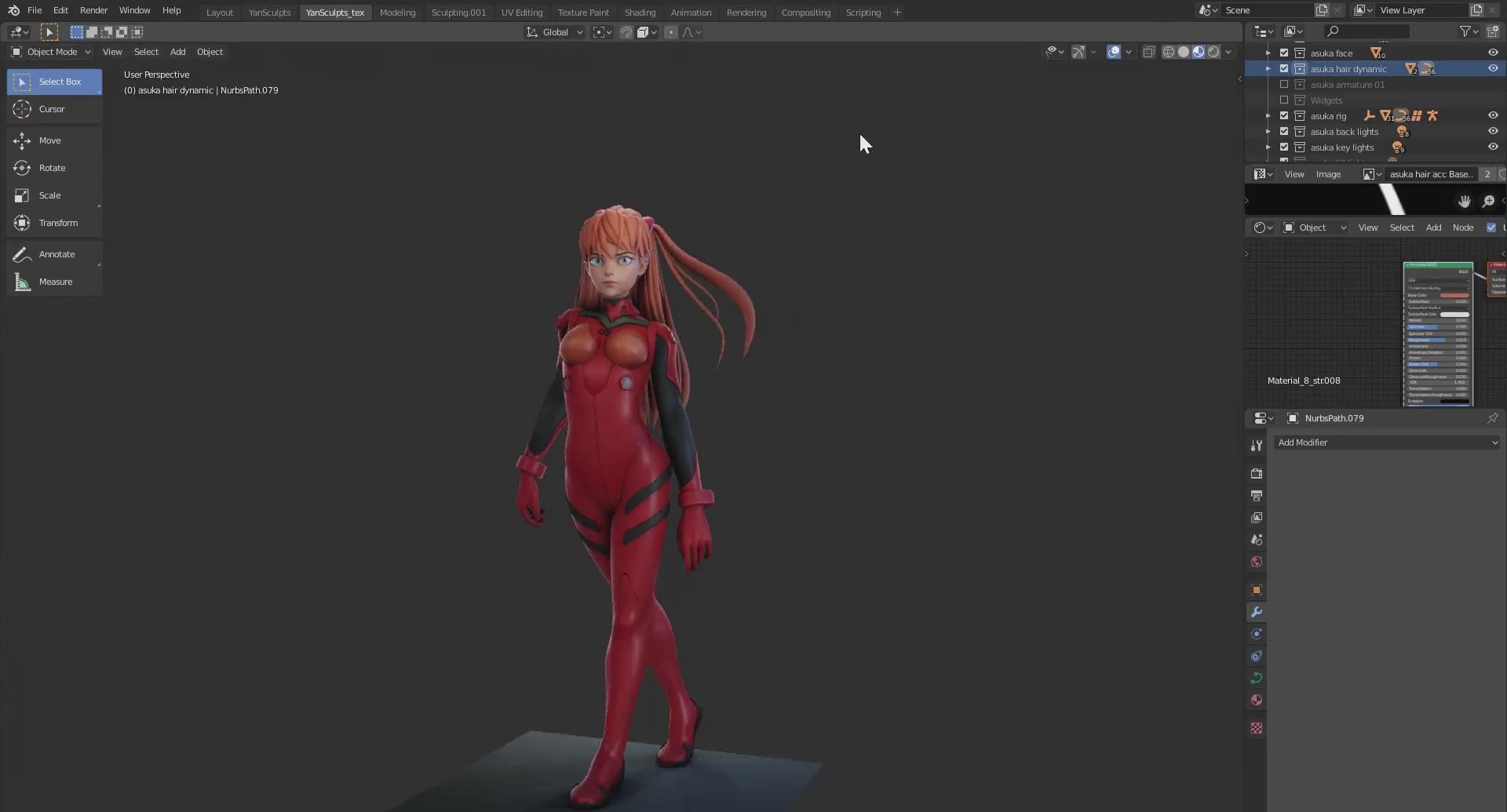This screenshot has width=1507, height=812.
Task: Open the Global transform orientation dropdown
Action: [555, 32]
